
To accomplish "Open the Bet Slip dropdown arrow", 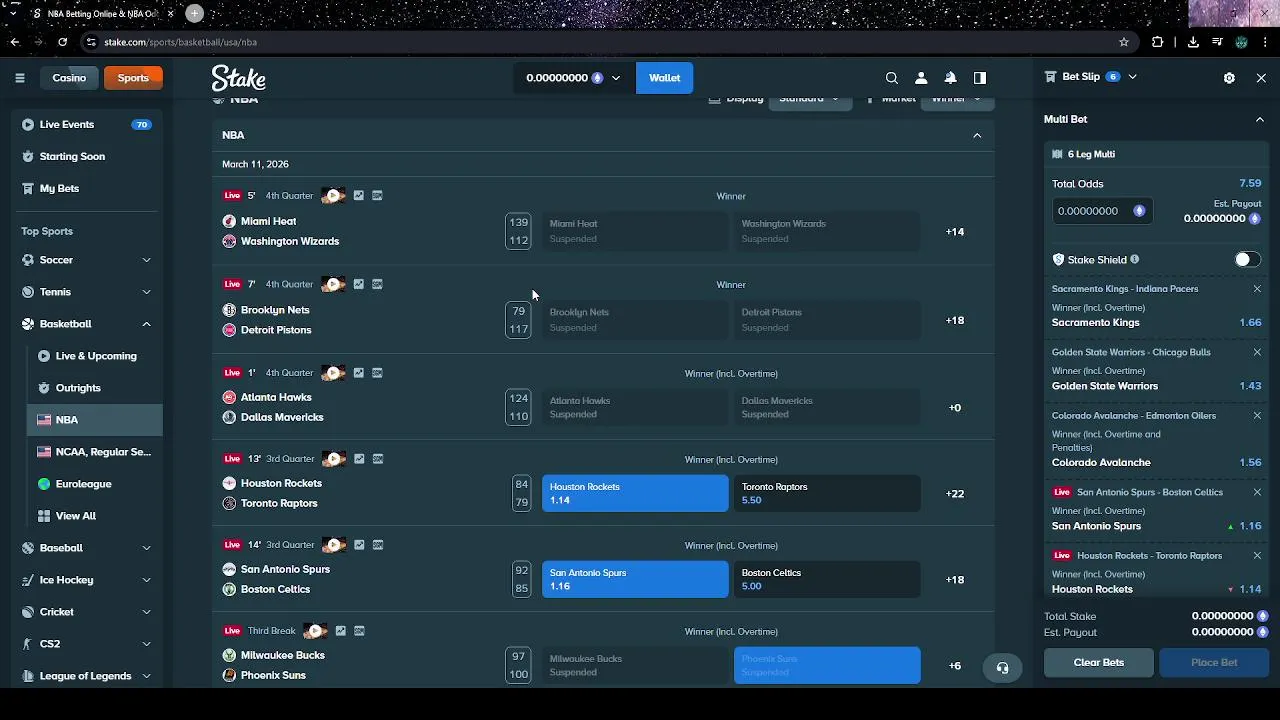I will click(x=1132, y=77).
